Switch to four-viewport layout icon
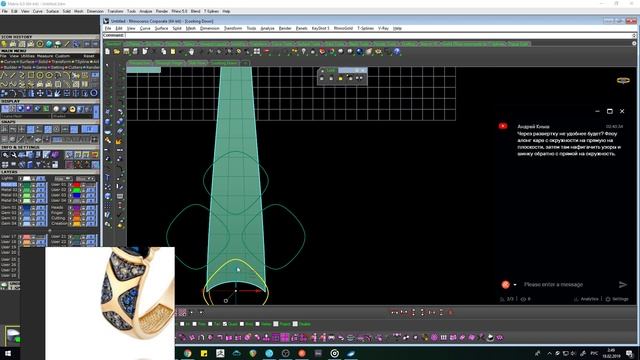 point(257,51)
